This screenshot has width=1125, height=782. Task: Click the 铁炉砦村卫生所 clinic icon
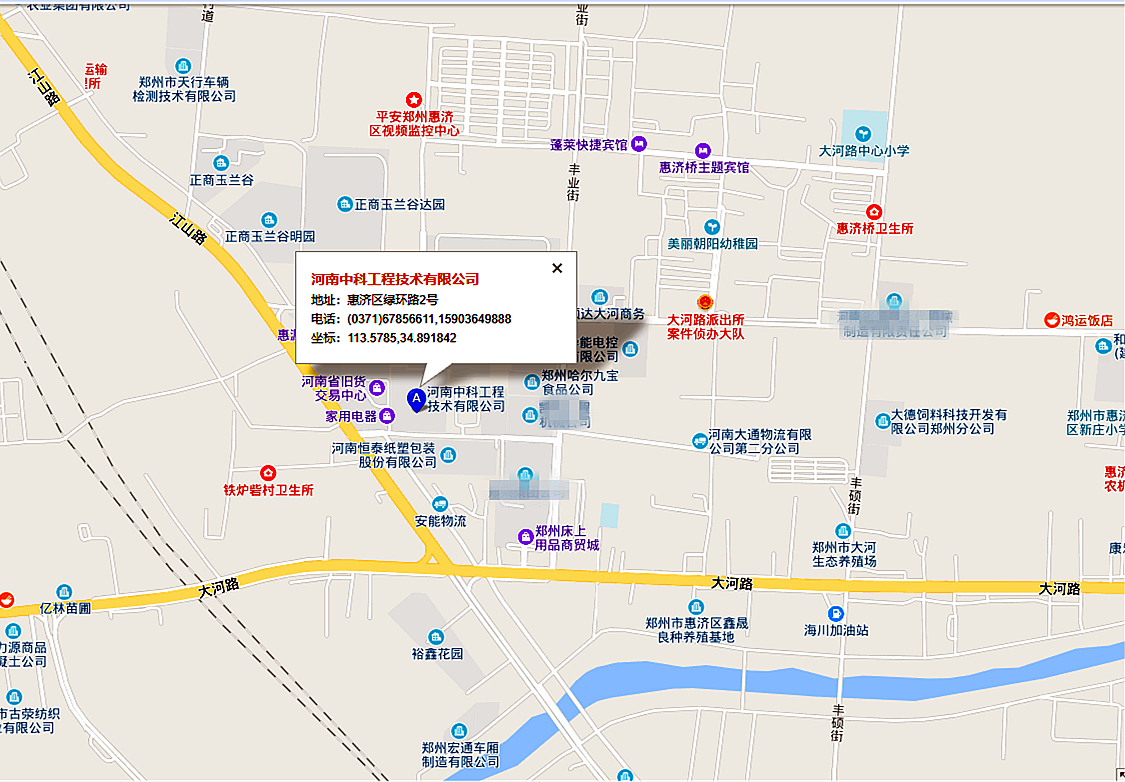268,474
